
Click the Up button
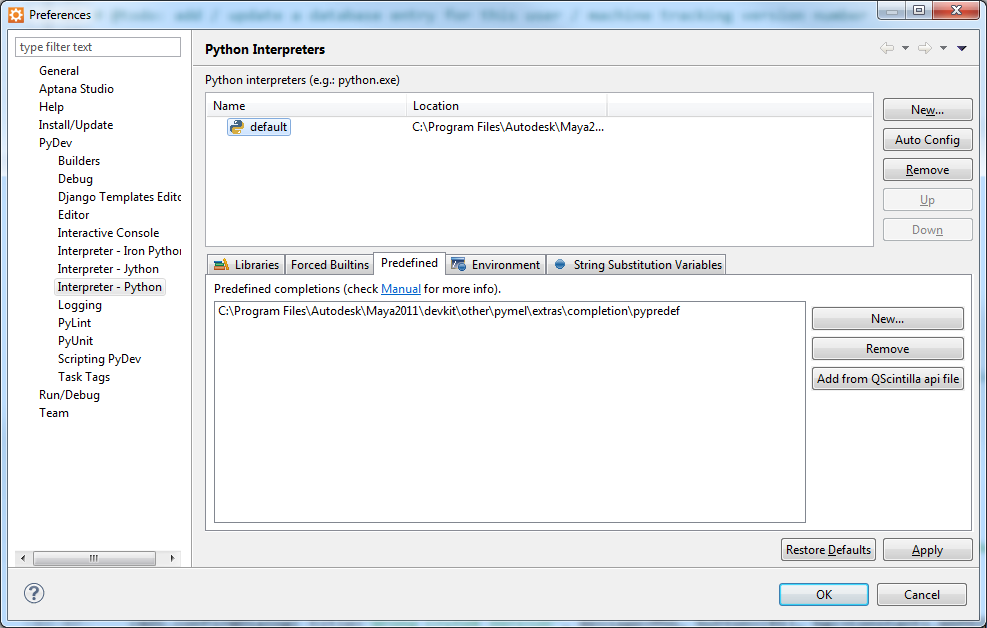tap(927, 200)
